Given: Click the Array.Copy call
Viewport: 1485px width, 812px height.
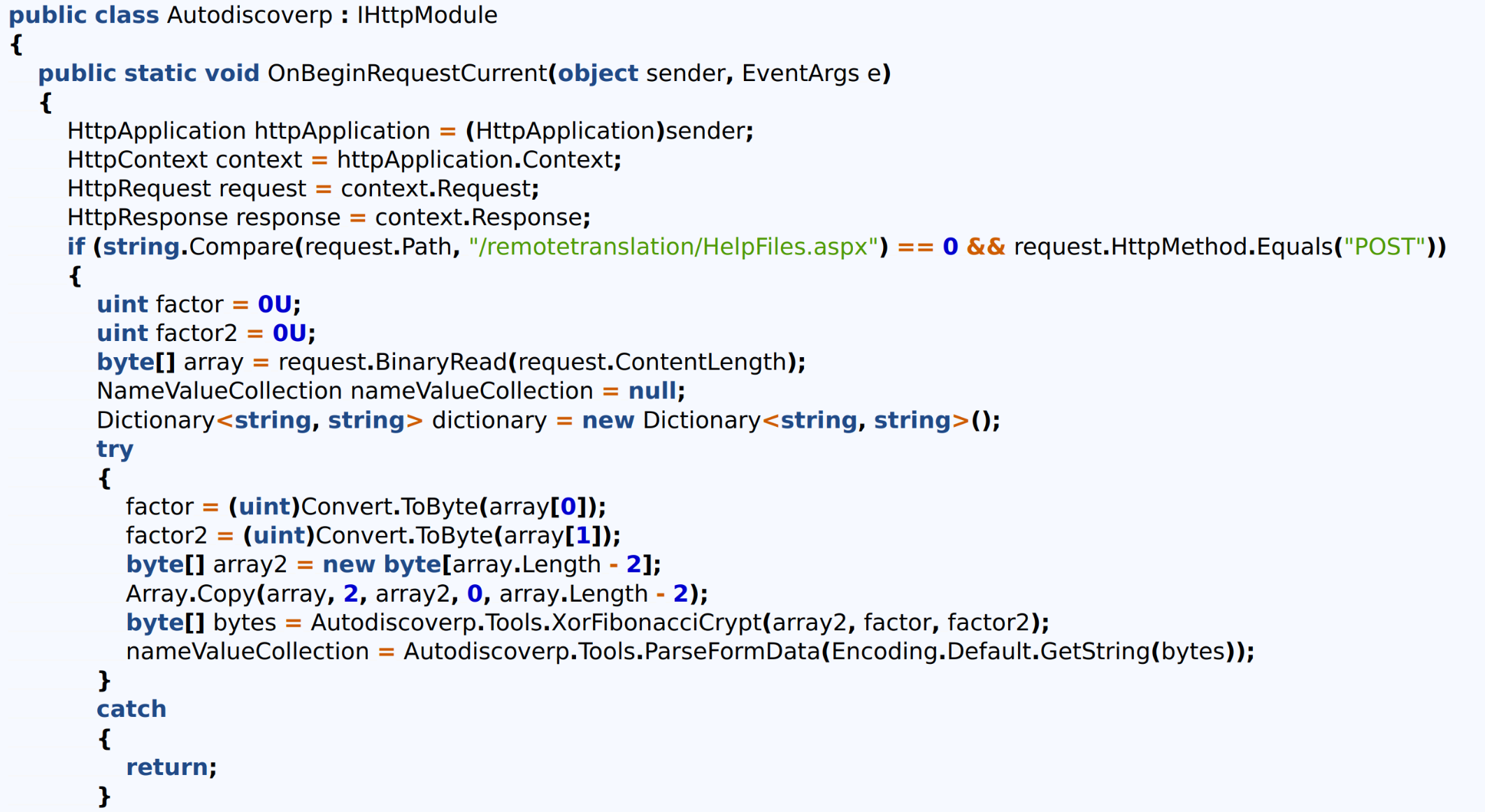Looking at the screenshot, I should [x=190, y=594].
